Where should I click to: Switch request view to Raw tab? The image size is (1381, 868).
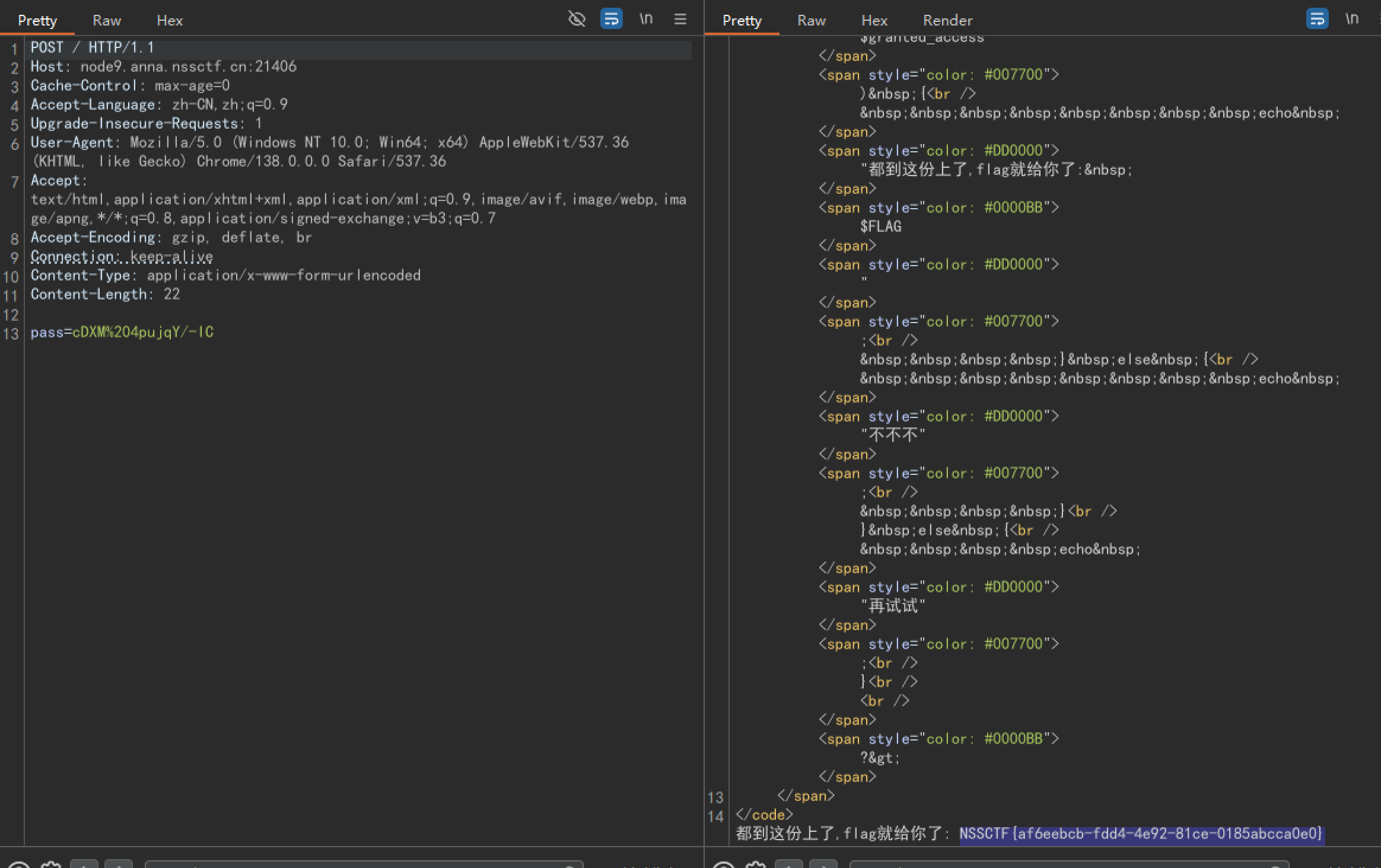[107, 21]
